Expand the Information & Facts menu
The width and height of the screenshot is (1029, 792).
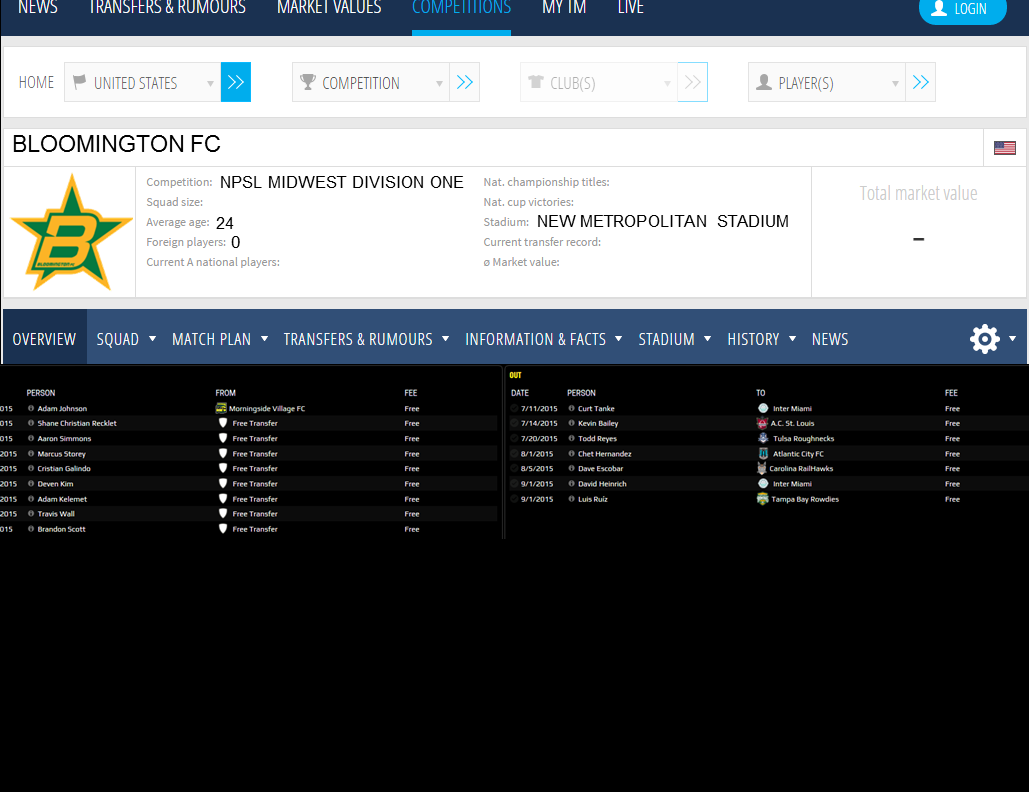[x=543, y=339]
